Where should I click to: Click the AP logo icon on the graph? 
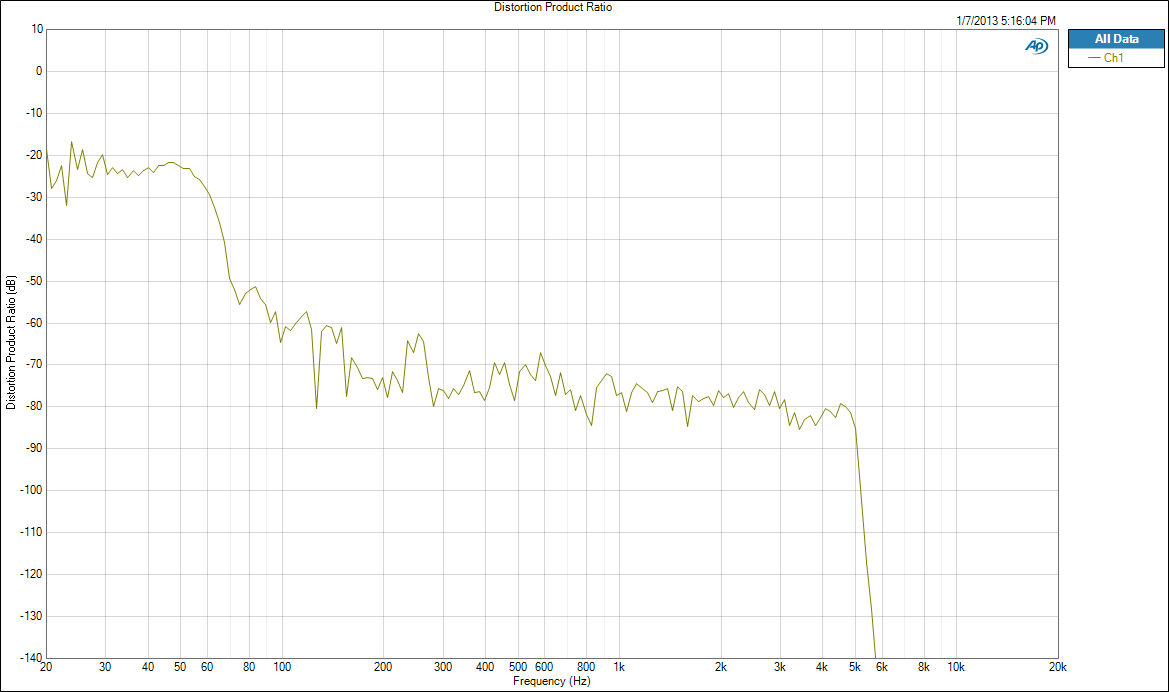[x=1037, y=46]
